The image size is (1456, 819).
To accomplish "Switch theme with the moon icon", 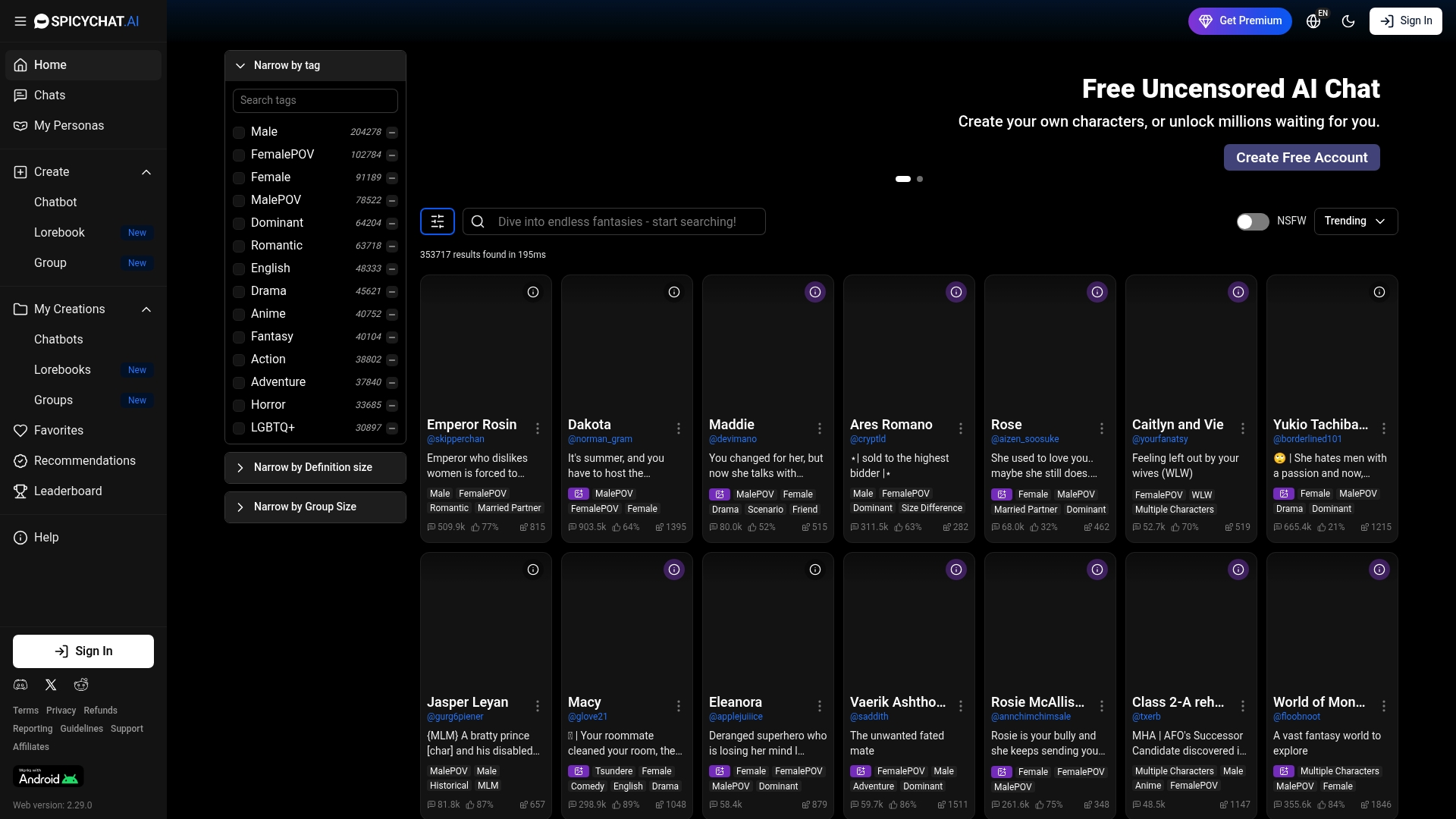I will (1348, 21).
